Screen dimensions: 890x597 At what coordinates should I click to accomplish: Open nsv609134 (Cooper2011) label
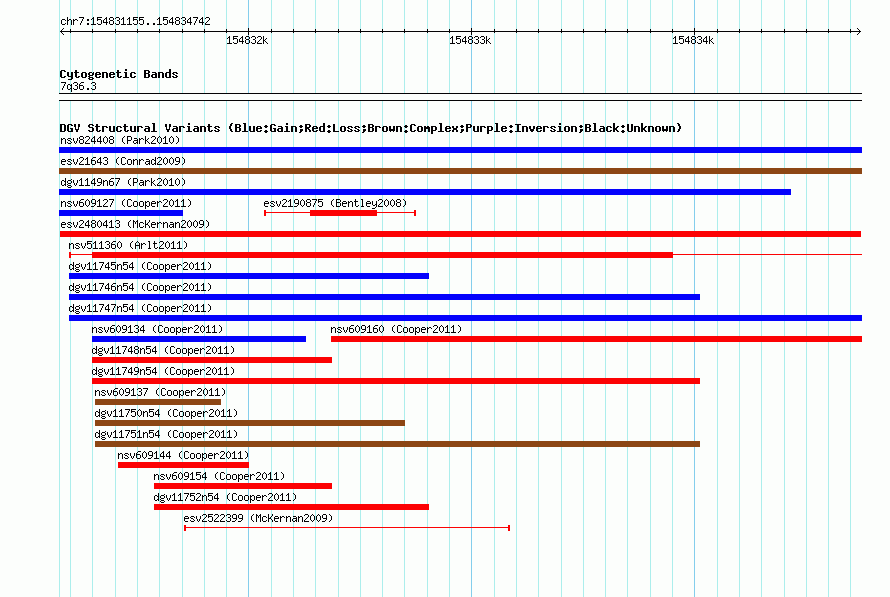click(157, 329)
